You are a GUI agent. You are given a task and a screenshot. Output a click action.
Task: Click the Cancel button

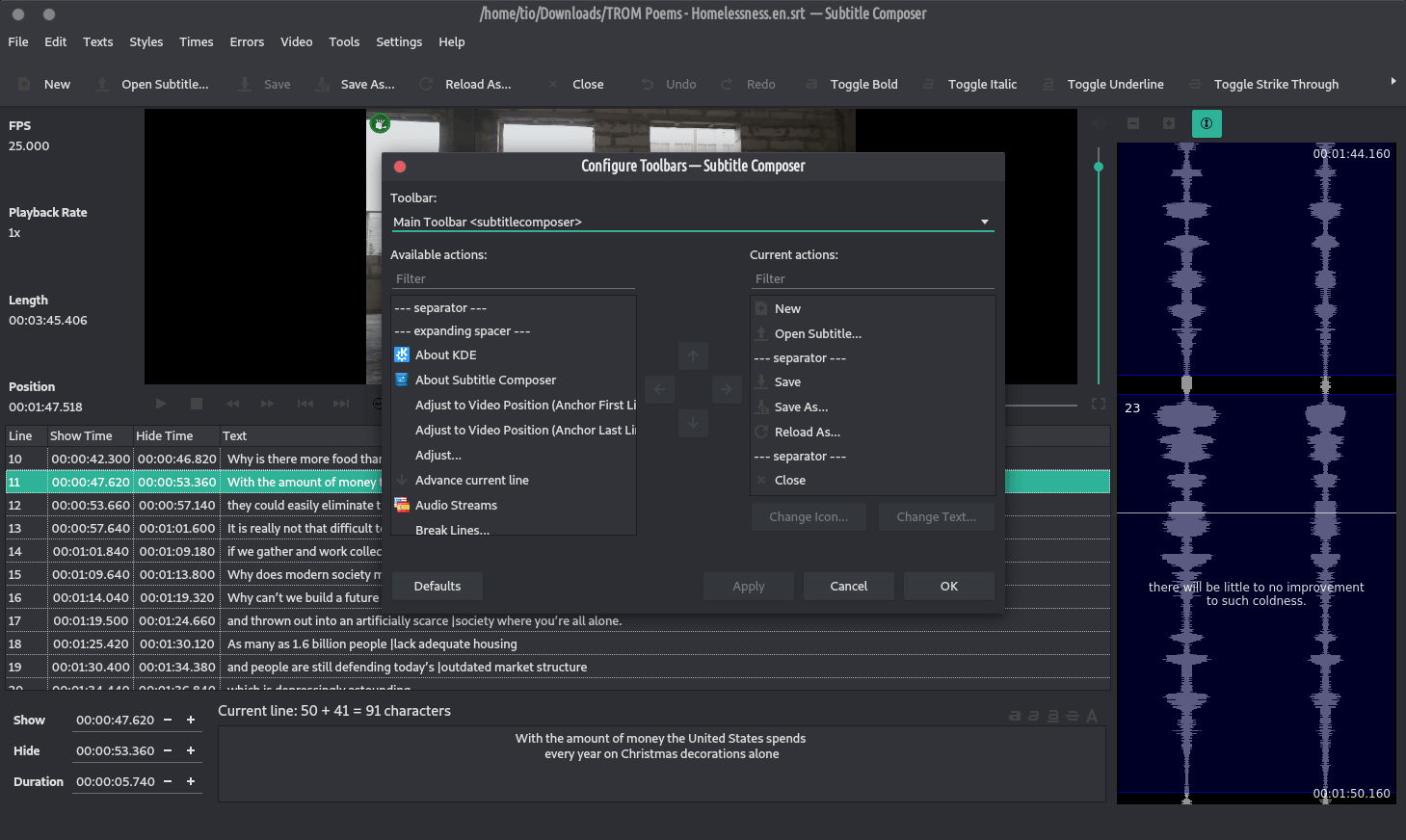point(849,586)
